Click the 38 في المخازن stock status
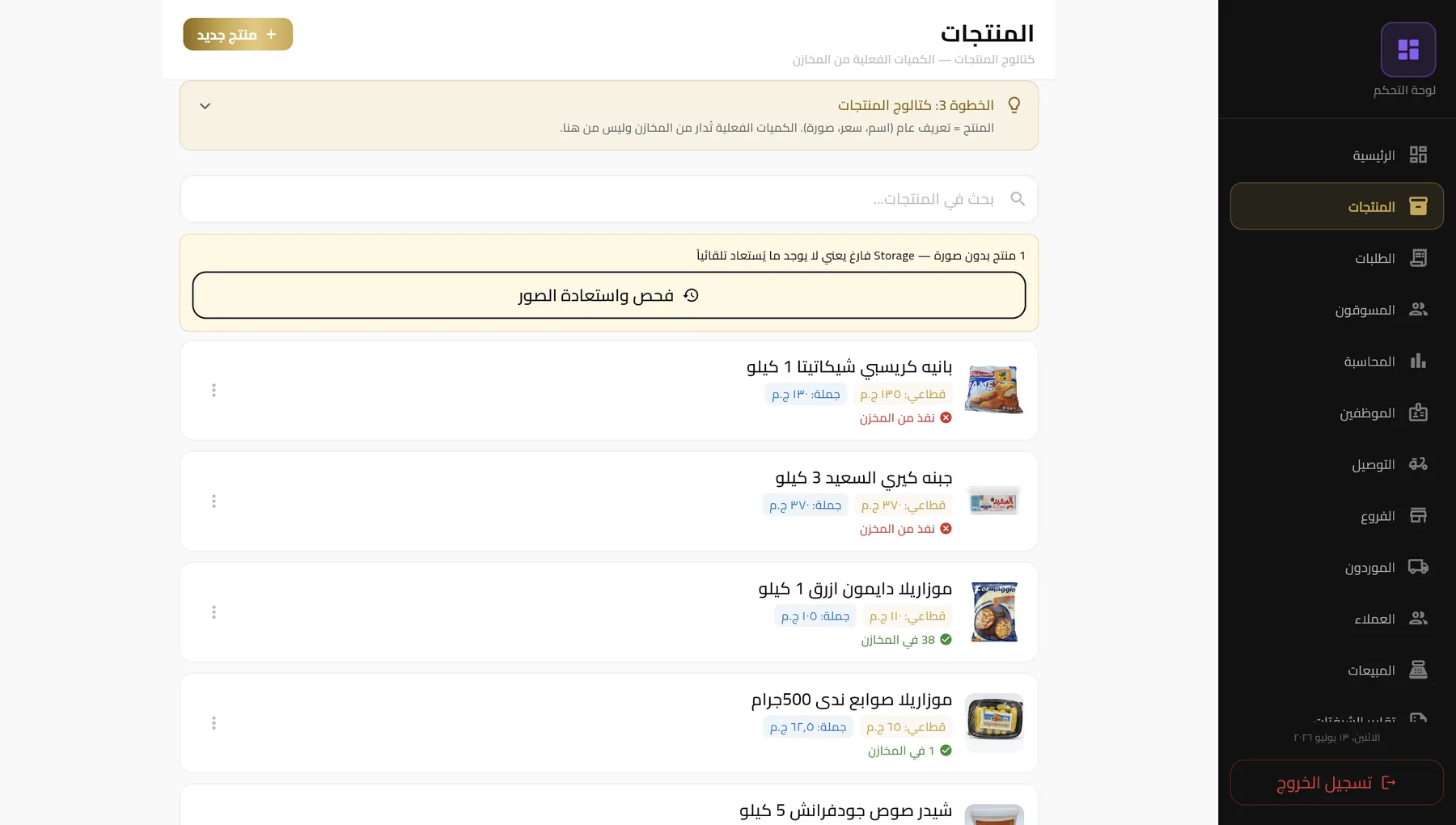Image resolution: width=1456 pixels, height=825 pixels. (907, 640)
